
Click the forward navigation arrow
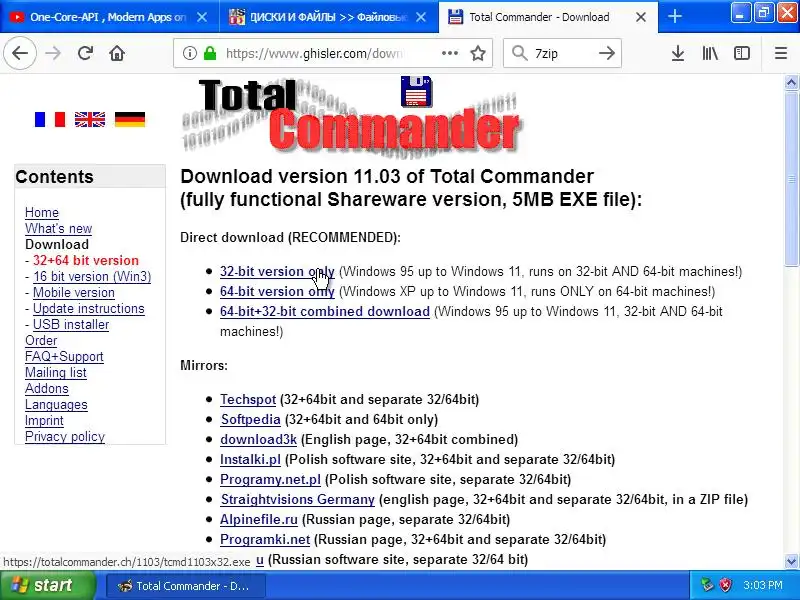(53, 53)
